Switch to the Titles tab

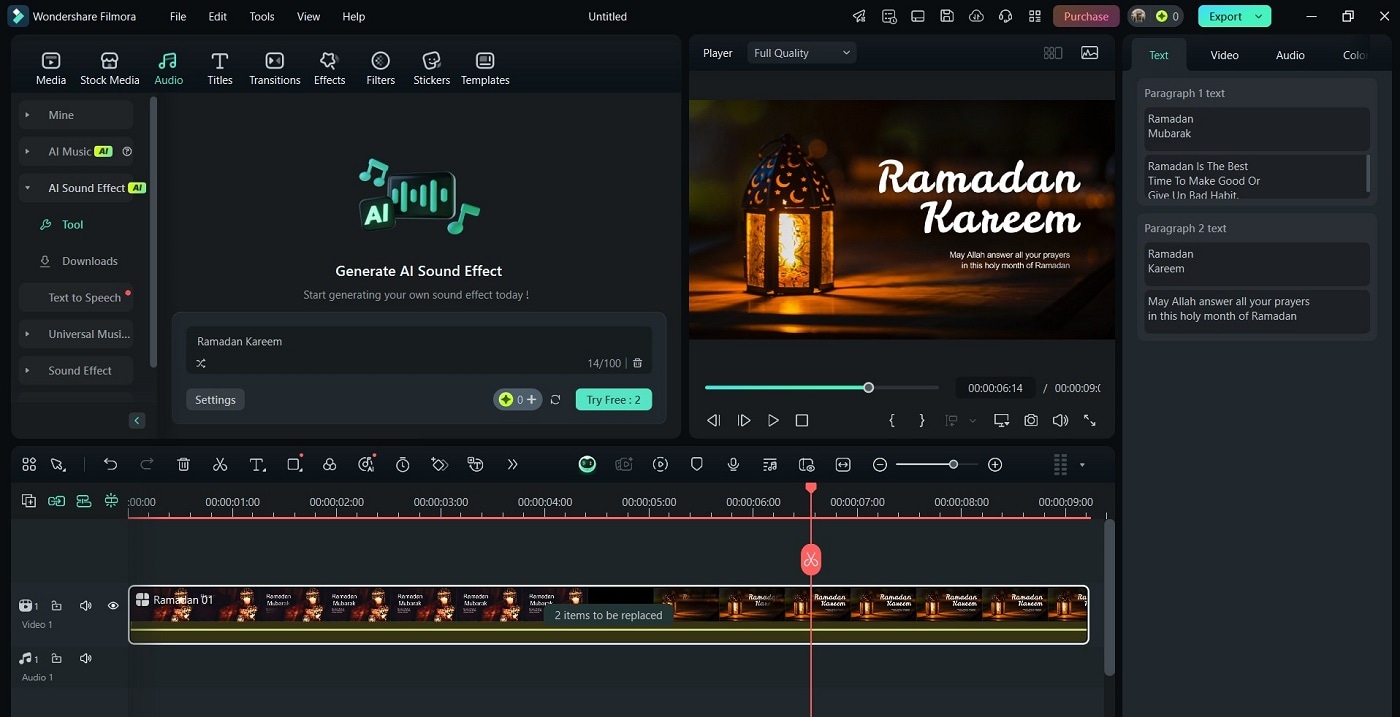point(220,68)
